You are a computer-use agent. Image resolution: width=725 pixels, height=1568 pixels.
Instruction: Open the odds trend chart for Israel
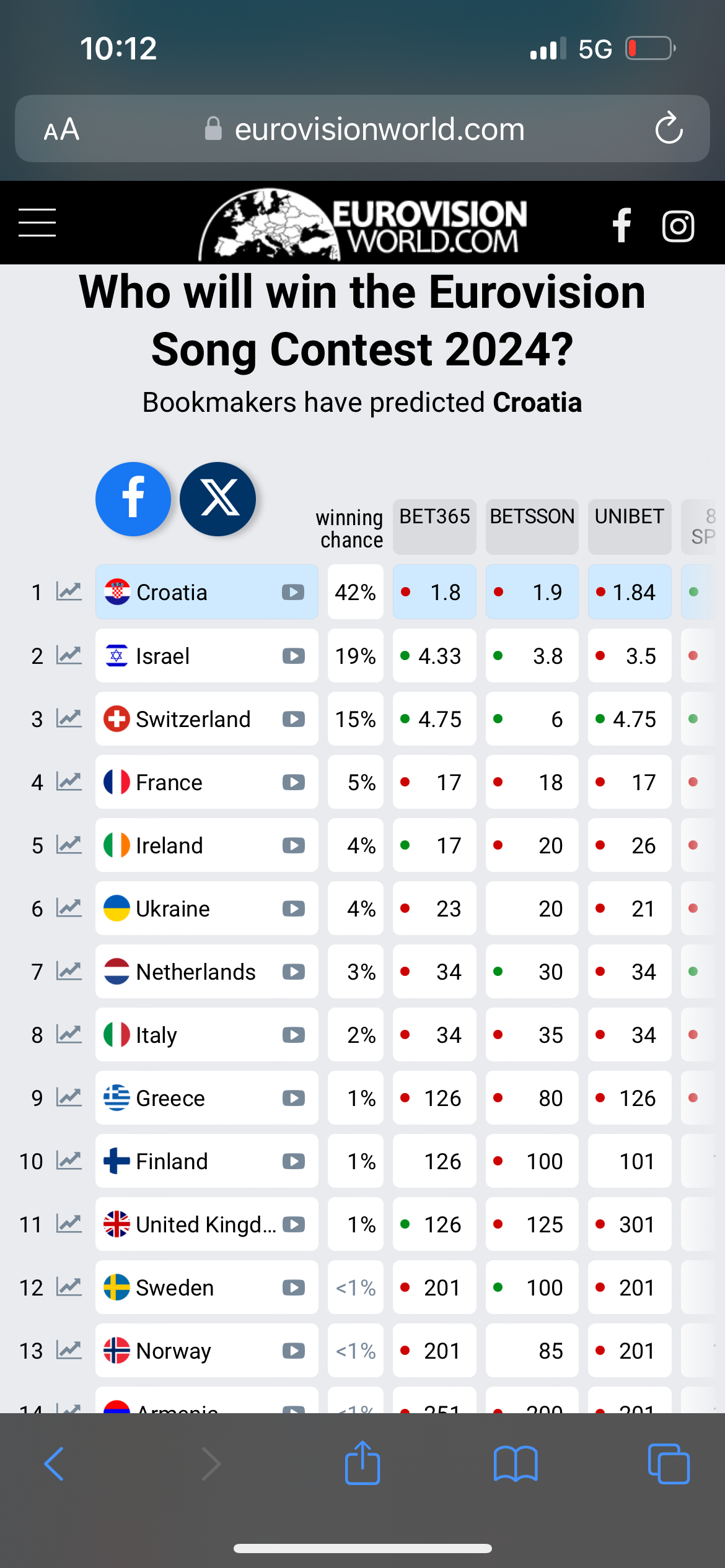69,656
